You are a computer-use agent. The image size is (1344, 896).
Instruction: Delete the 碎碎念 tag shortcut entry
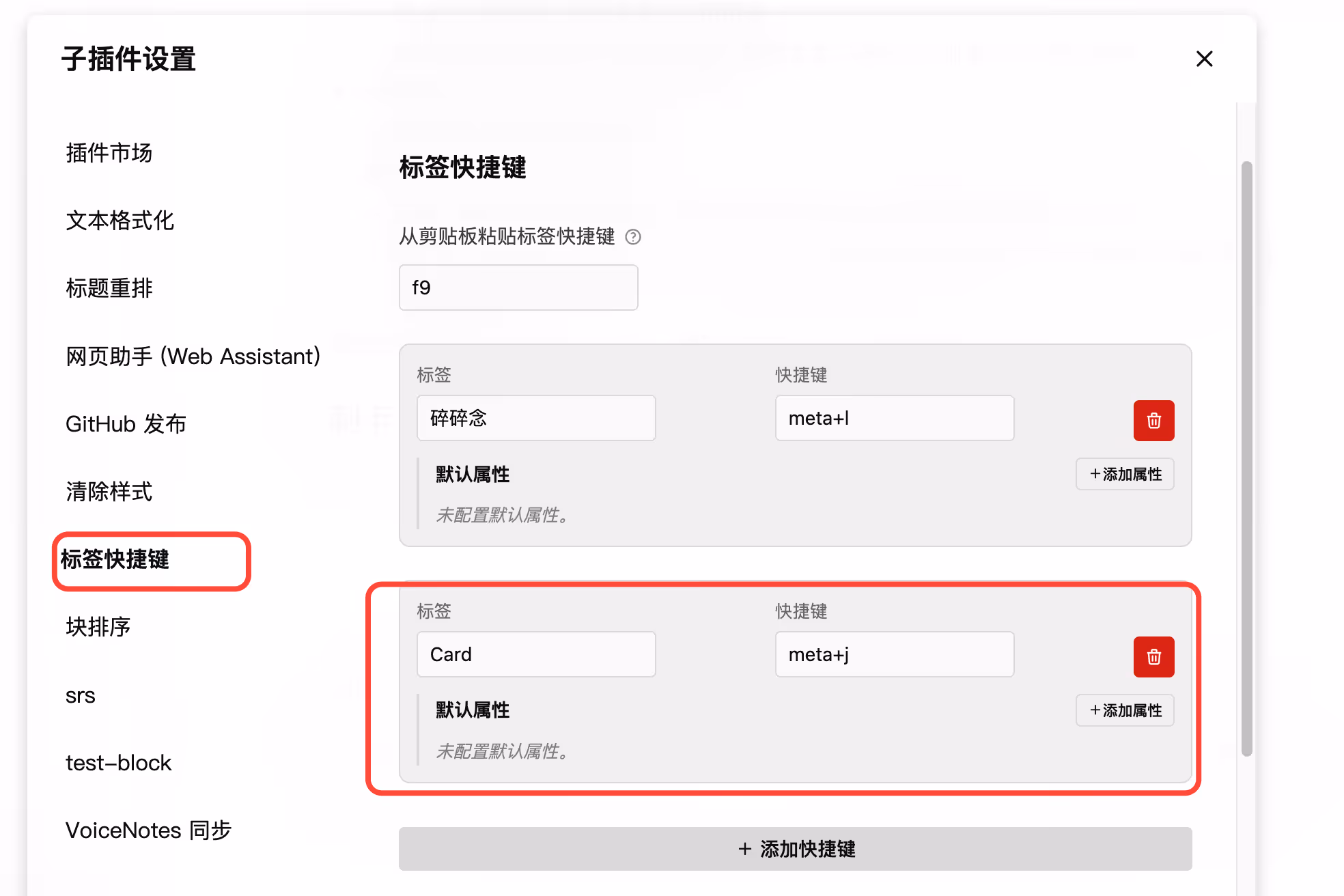coord(1153,421)
